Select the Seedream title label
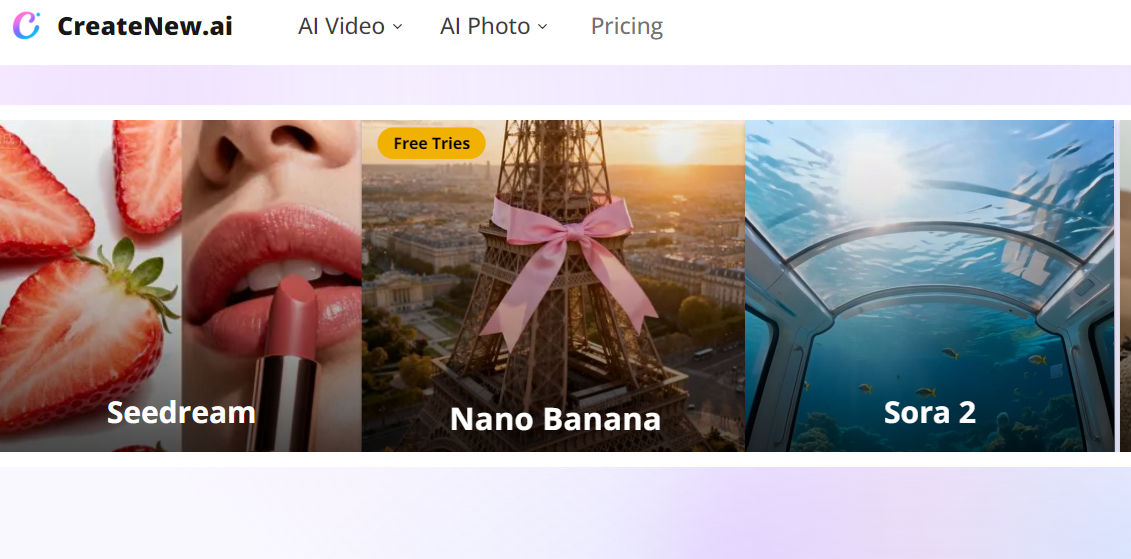 (x=181, y=412)
